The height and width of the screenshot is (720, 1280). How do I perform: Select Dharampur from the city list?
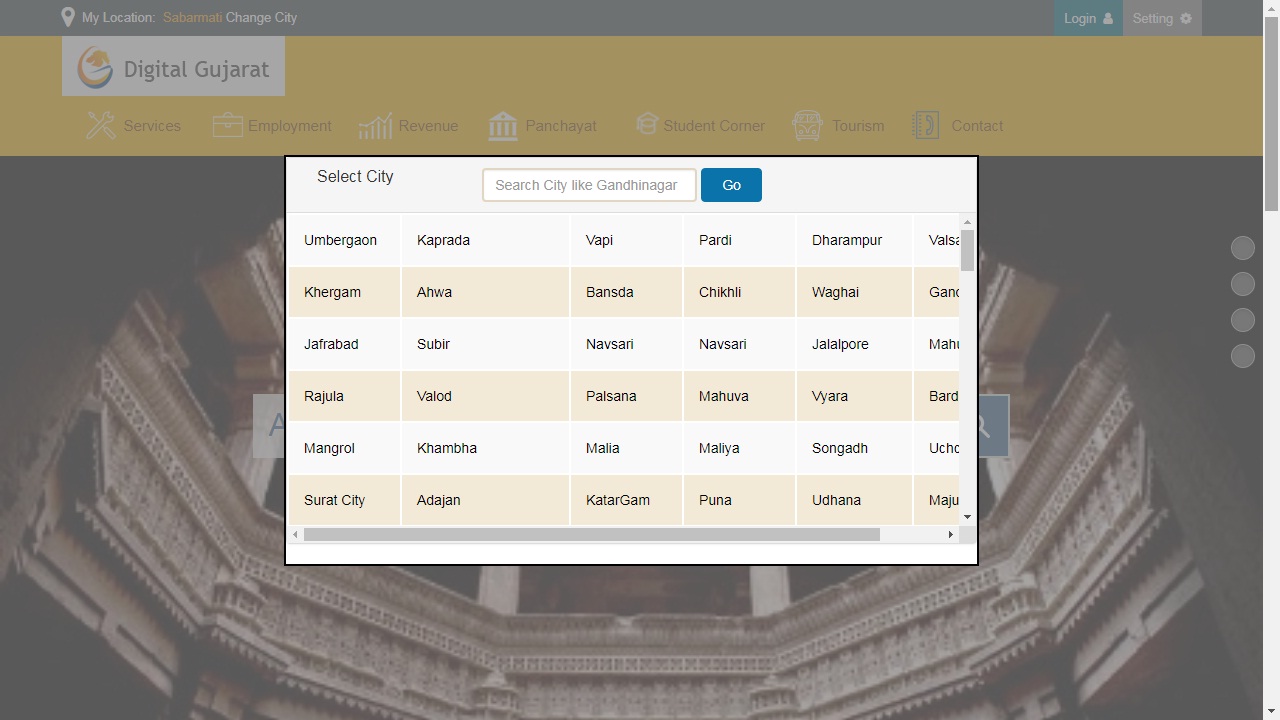pyautogui.click(x=846, y=240)
